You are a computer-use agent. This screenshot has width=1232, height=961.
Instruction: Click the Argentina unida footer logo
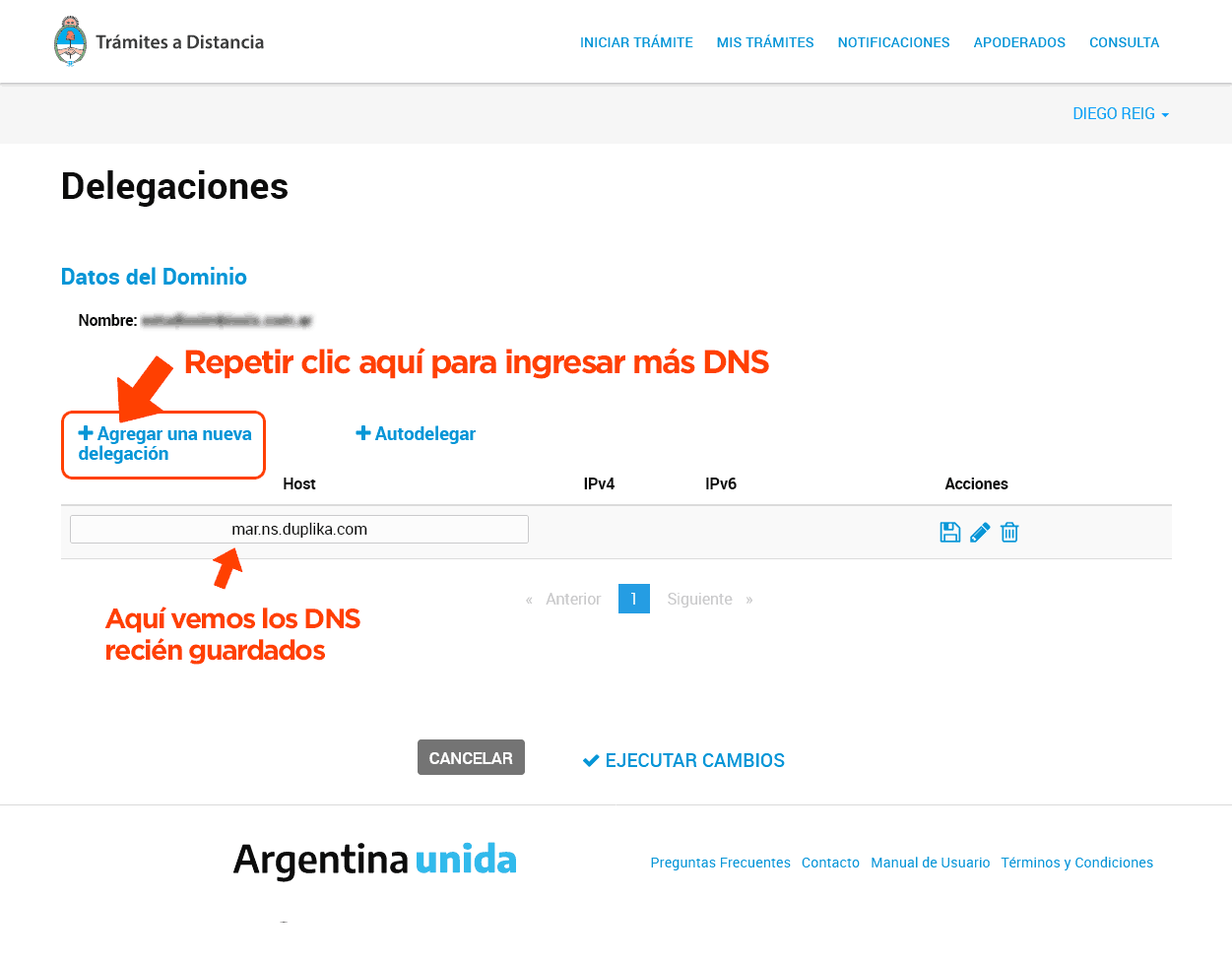click(374, 859)
